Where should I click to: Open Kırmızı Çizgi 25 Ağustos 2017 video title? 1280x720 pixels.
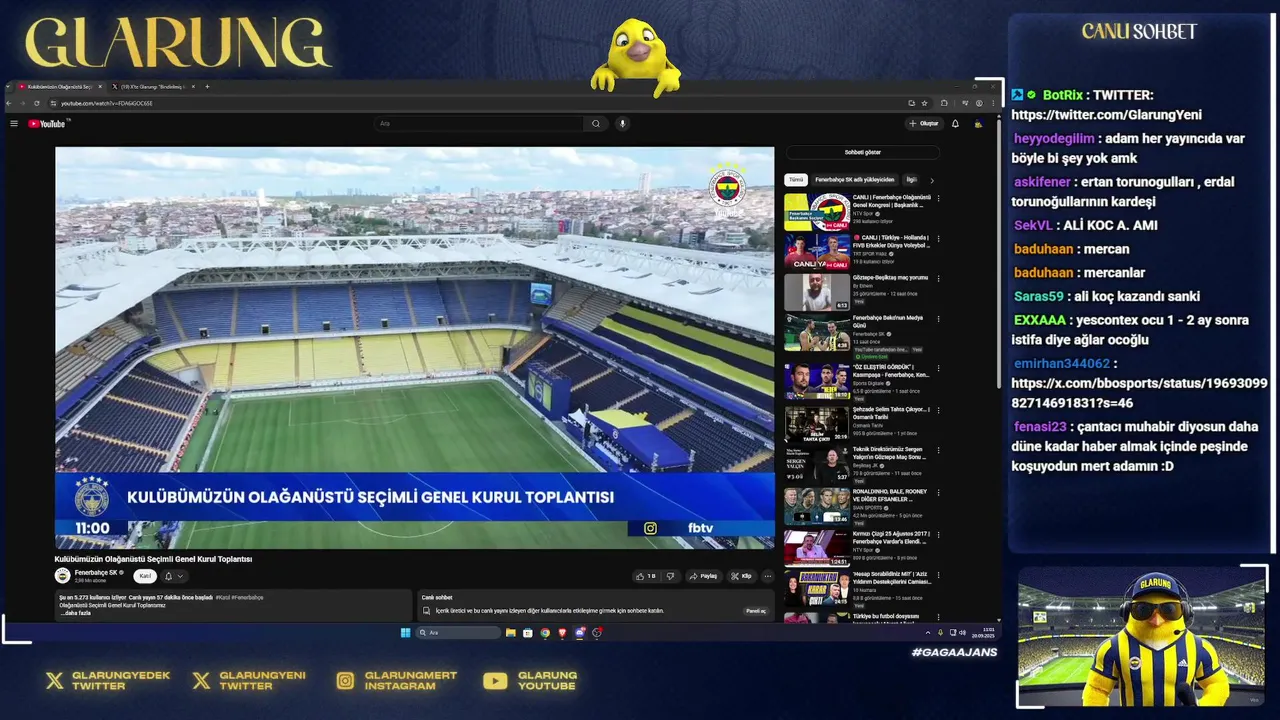click(891, 538)
